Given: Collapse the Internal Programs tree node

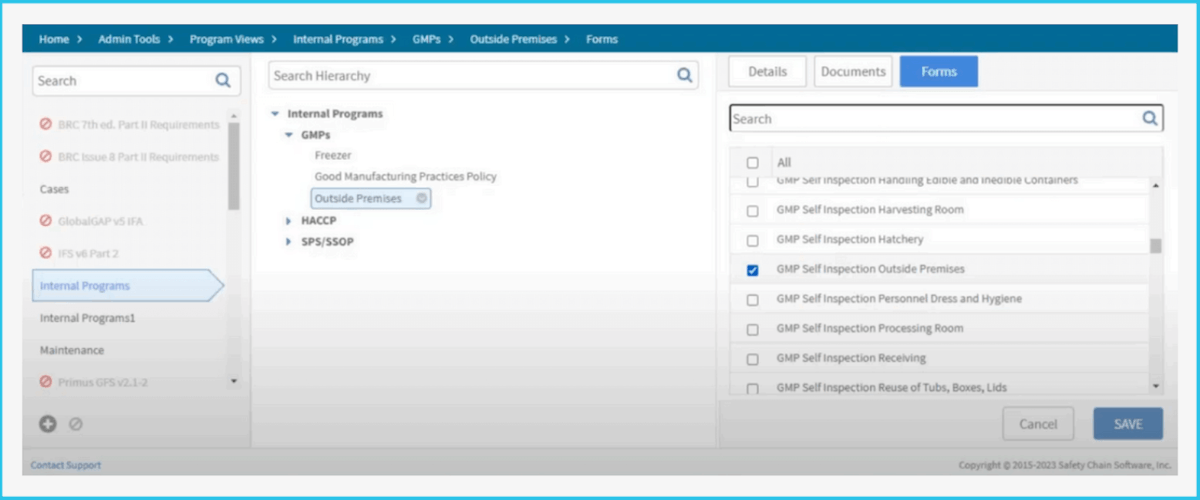Looking at the screenshot, I should pyautogui.click(x=275, y=114).
